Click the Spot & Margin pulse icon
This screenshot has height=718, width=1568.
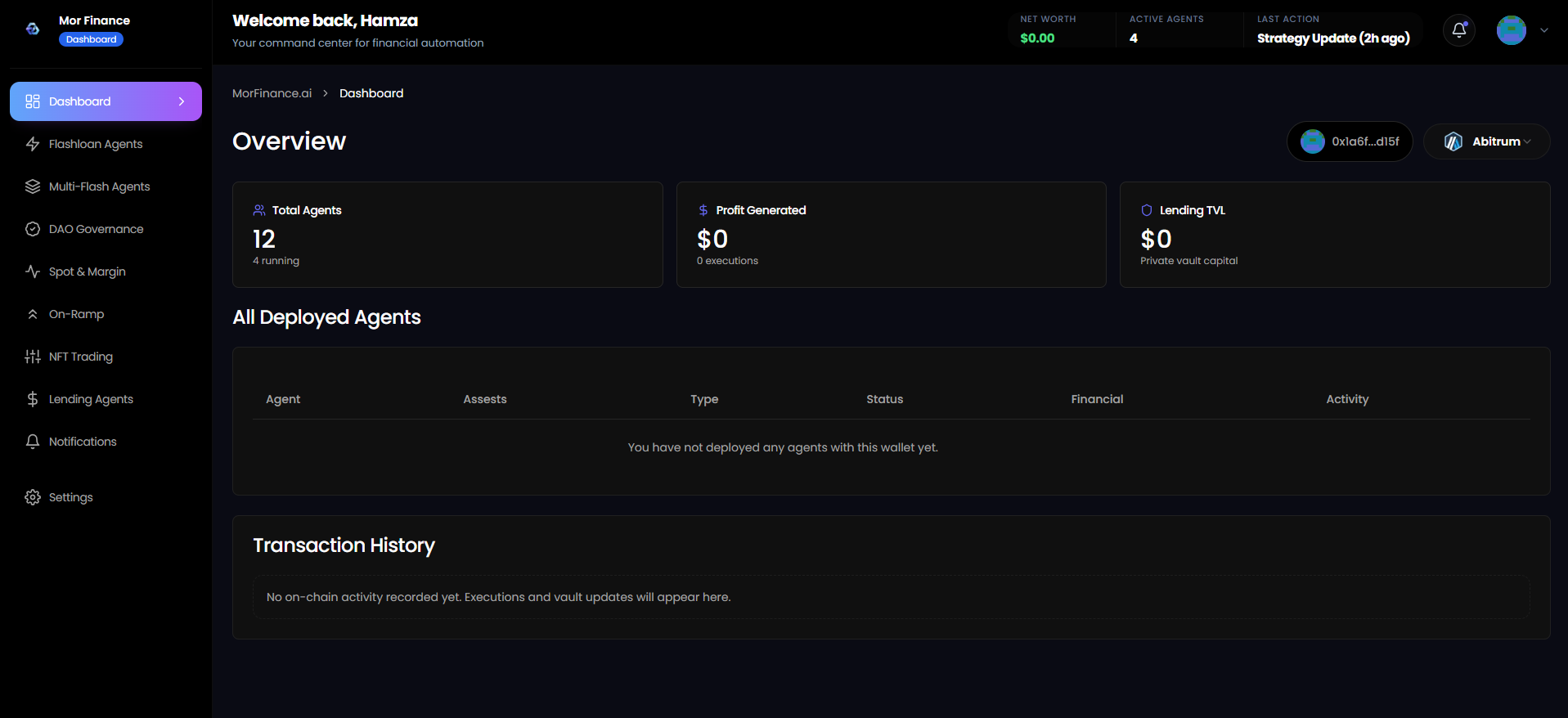tap(33, 271)
